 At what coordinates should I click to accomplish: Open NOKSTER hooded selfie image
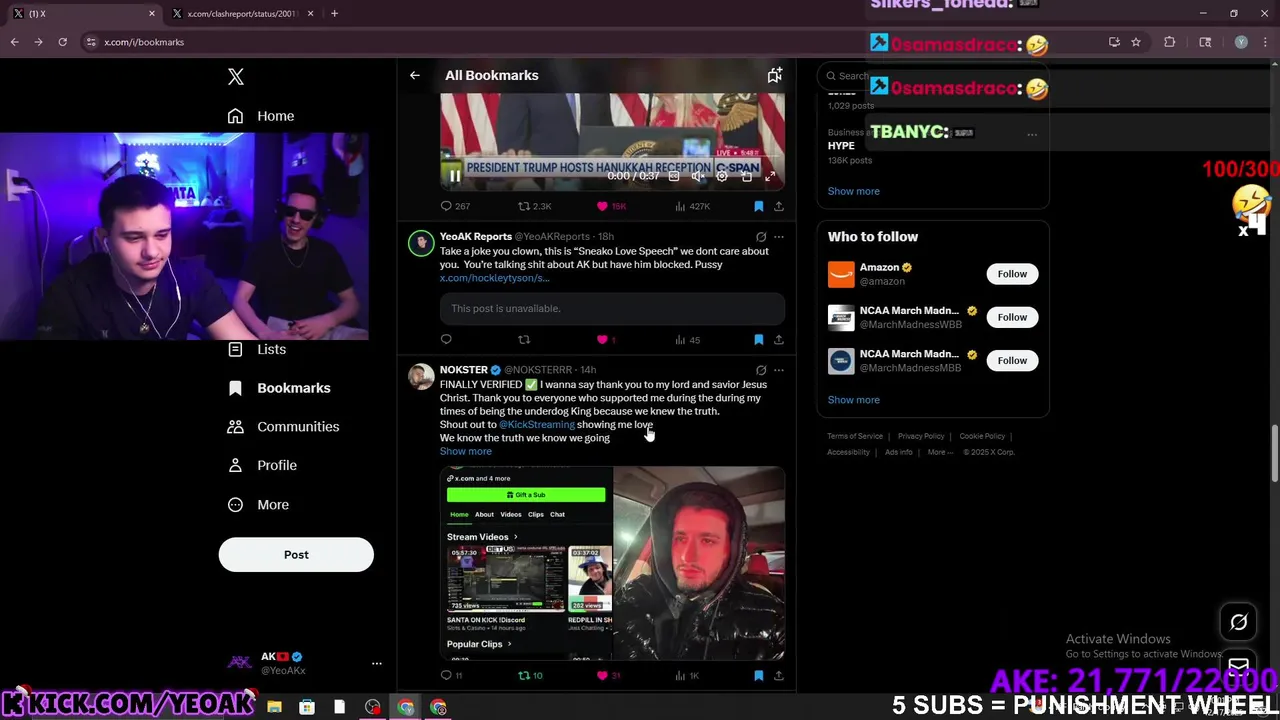(699, 564)
